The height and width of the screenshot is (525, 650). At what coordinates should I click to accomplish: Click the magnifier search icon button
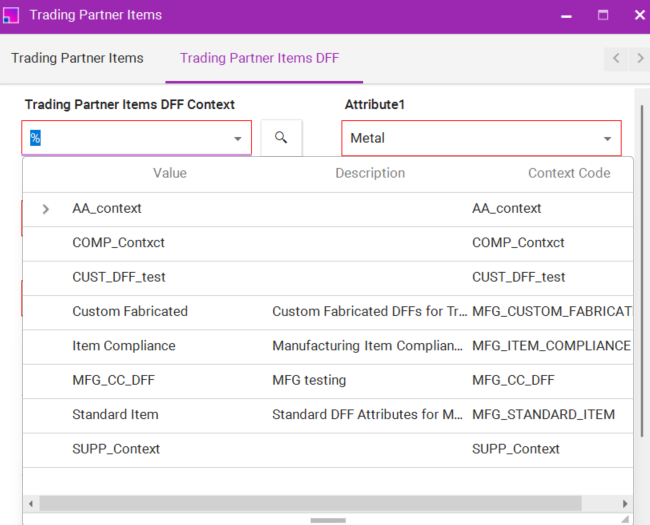(281, 138)
